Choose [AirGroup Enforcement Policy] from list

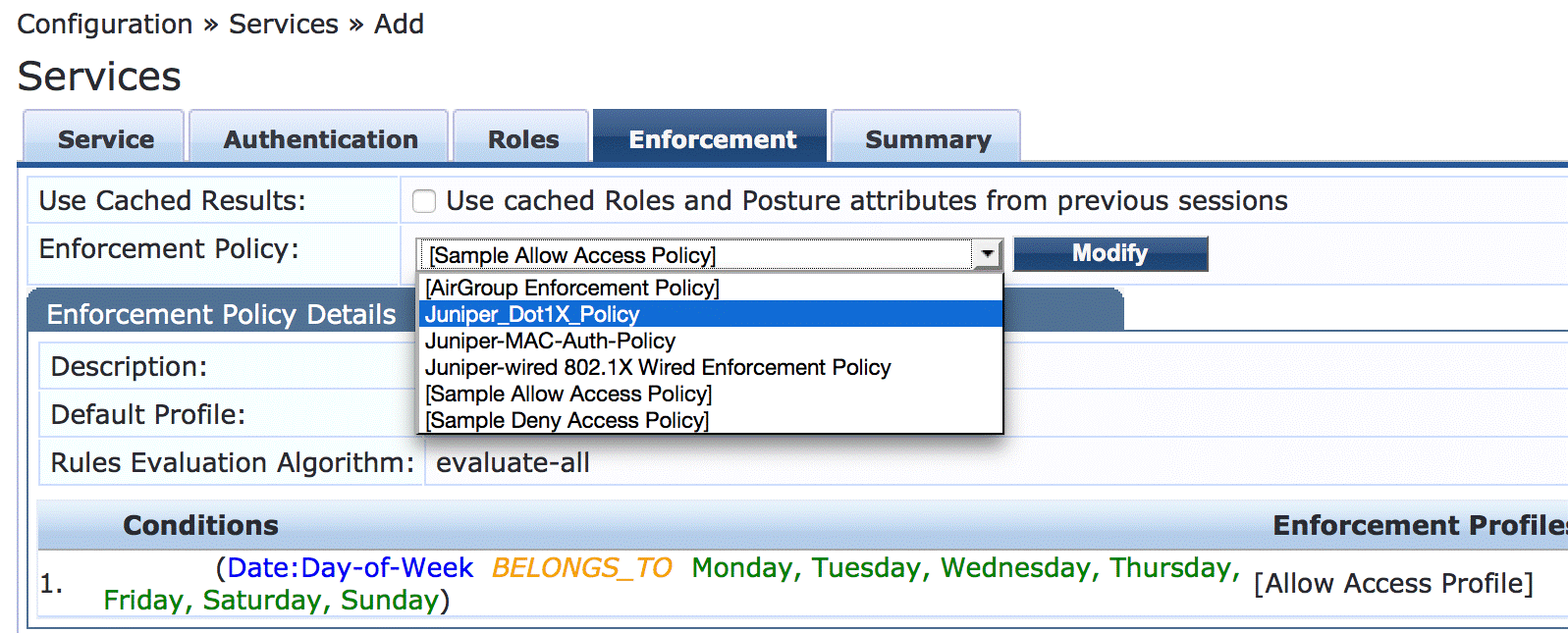(x=572, y=288)
